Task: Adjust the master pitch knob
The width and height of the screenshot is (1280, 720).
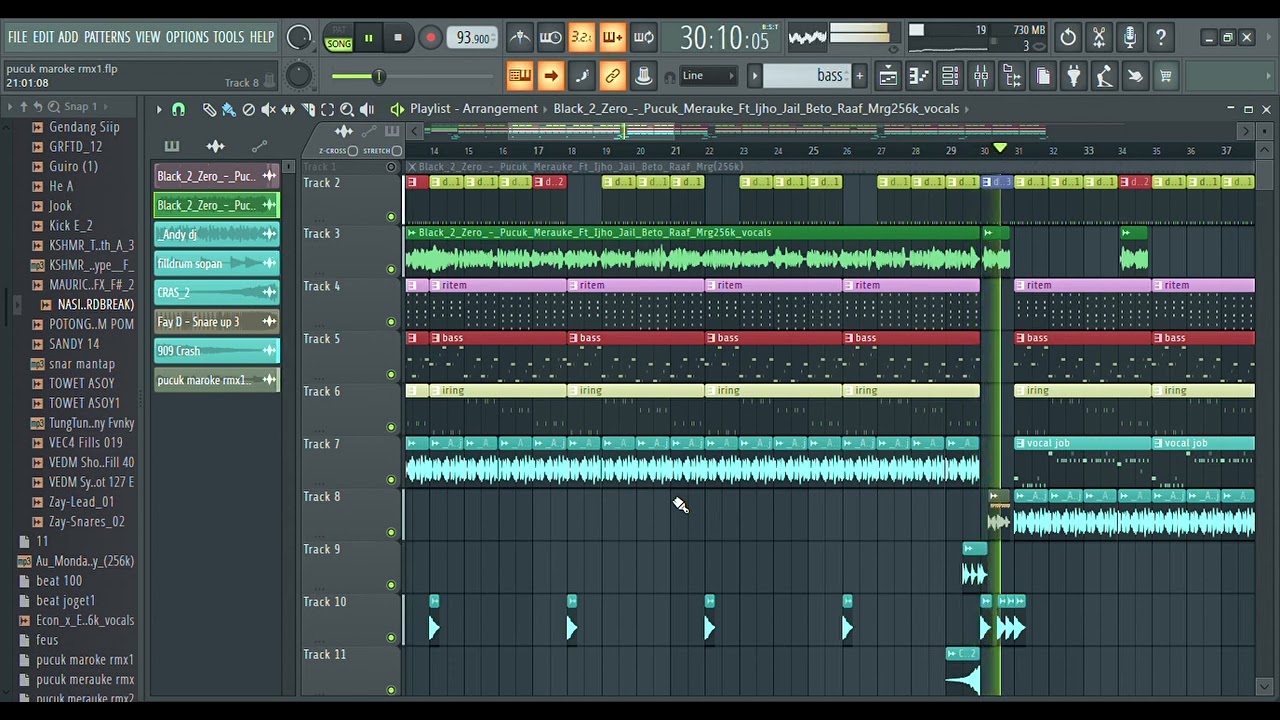Action: (x=298, y=76)
